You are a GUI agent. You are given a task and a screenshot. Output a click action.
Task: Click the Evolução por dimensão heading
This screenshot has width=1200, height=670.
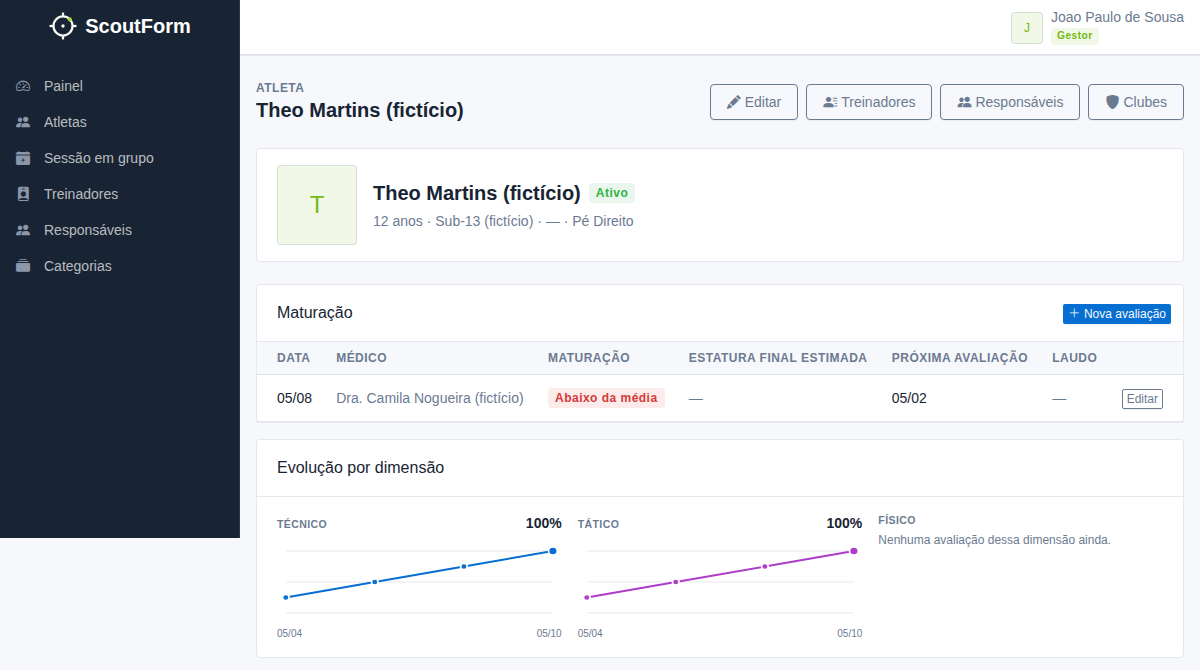pos(360,467)
